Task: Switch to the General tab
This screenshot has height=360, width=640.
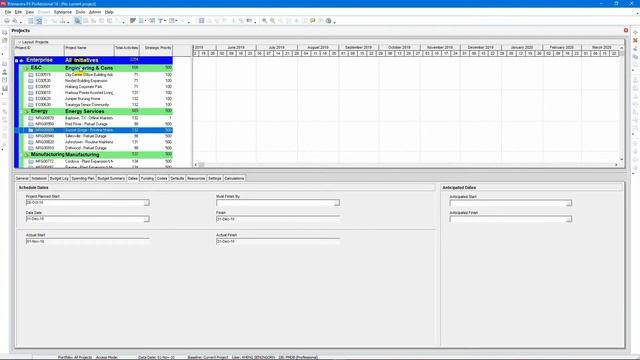Action: [22, 178]
